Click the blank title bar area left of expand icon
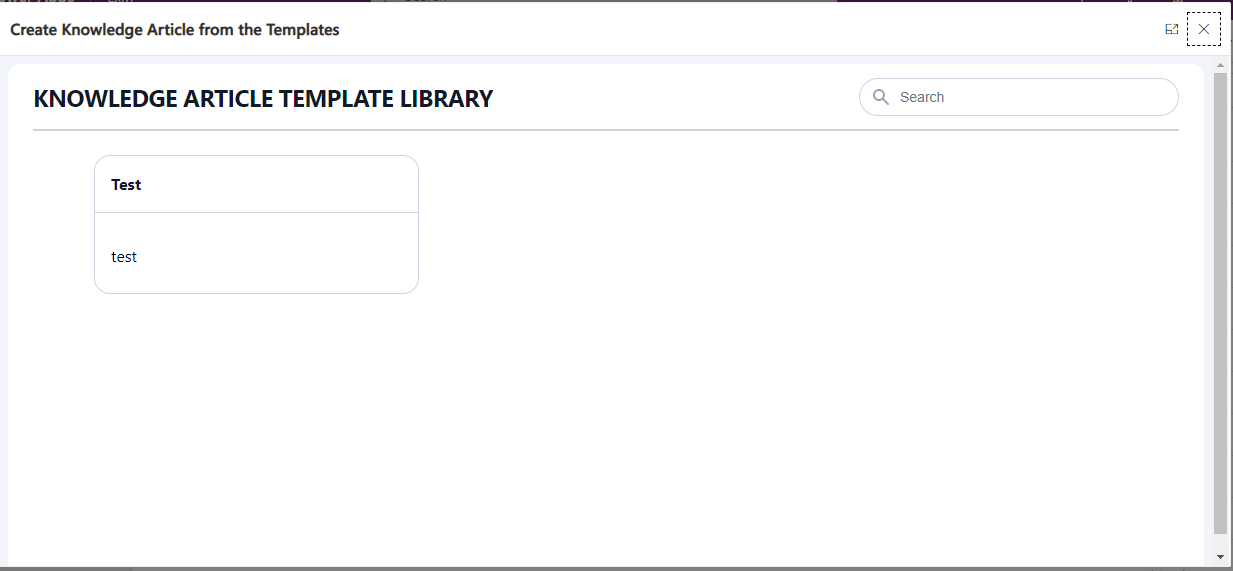The width and height of the screenshot is (1233, 571). coord(750,29)
